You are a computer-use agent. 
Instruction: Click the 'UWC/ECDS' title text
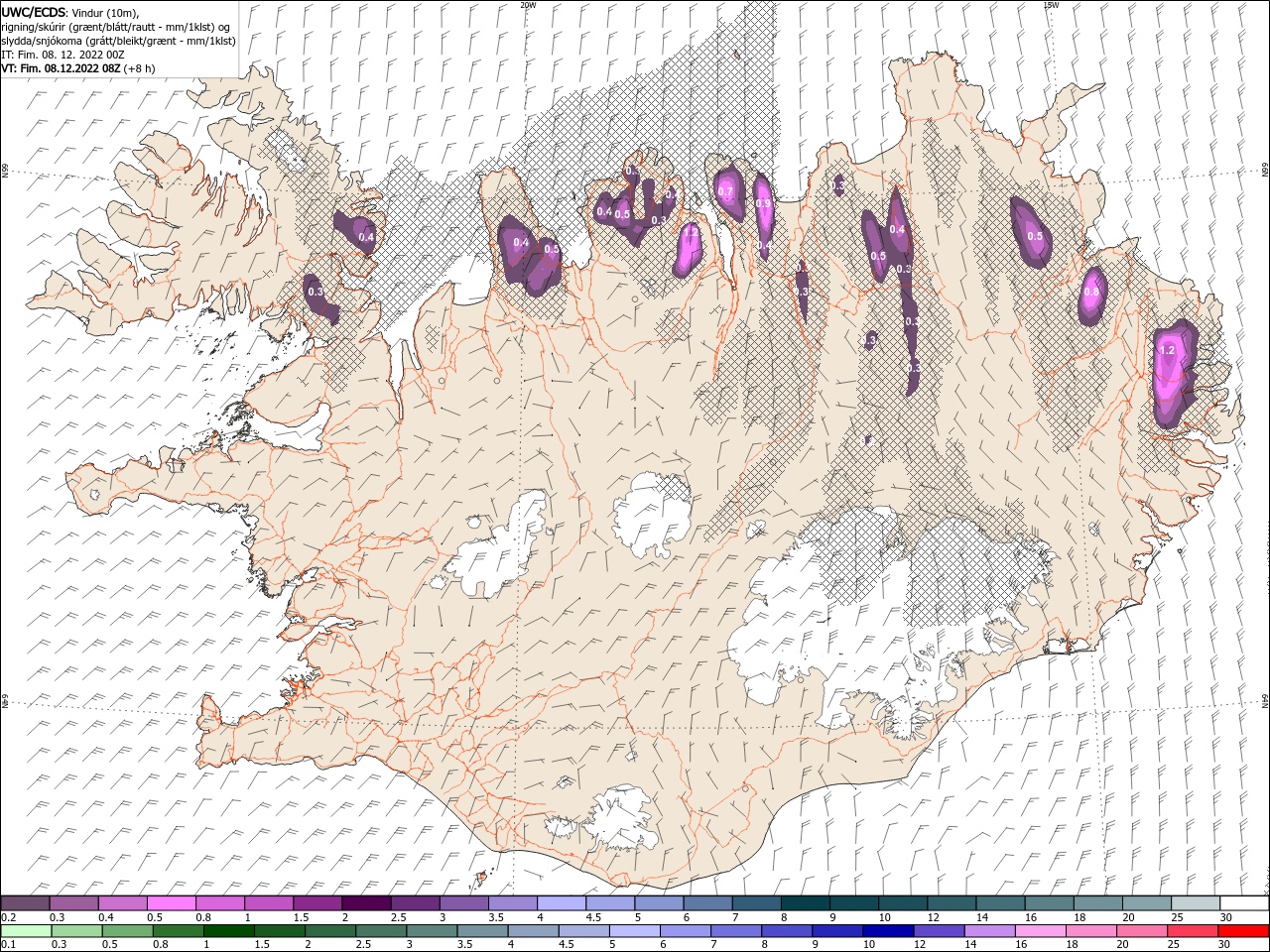tap(35, 12)
